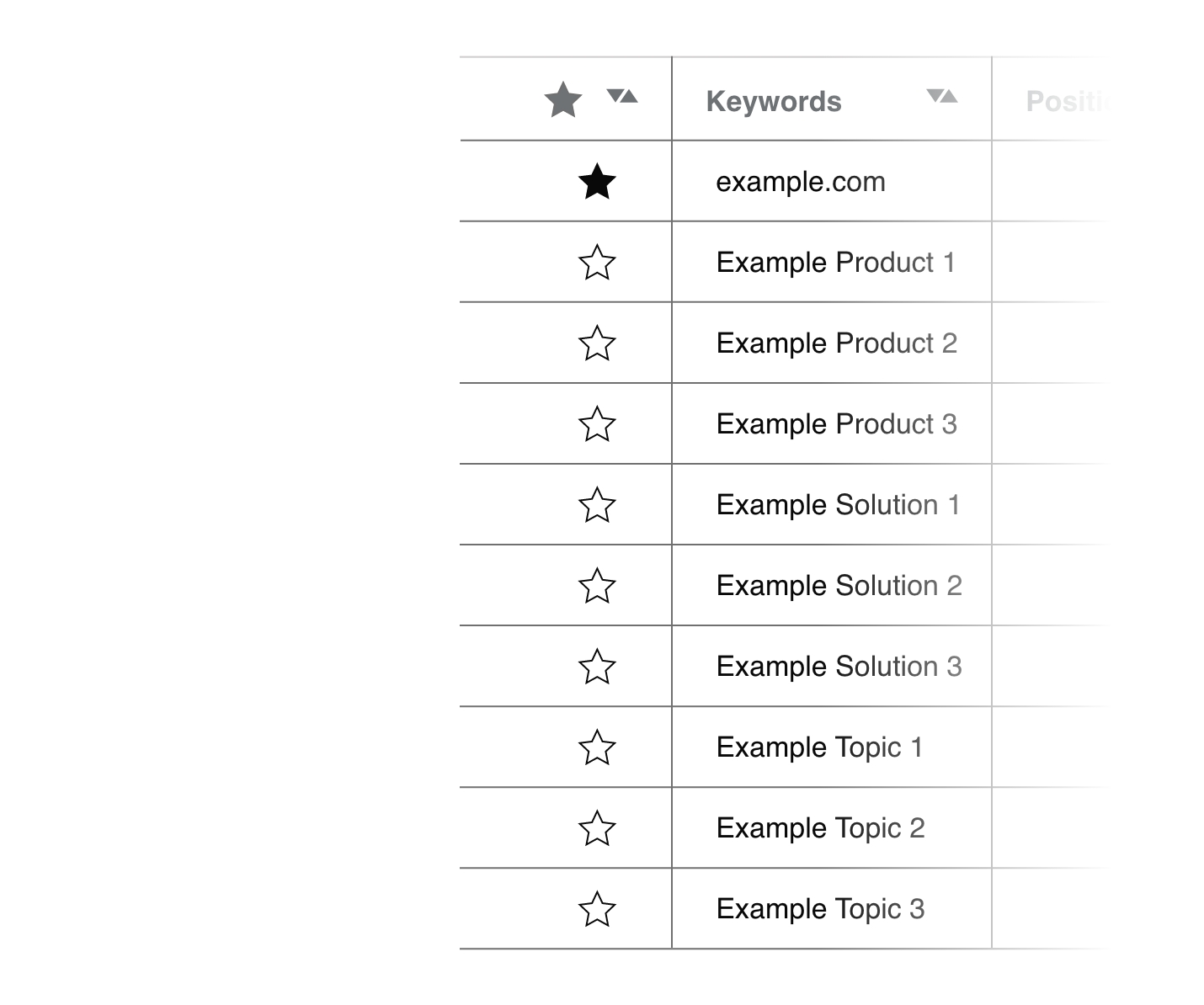The image size is (1204, 1005).
Task: Click the Keywords column header
Action: click(x=774, y=101)
